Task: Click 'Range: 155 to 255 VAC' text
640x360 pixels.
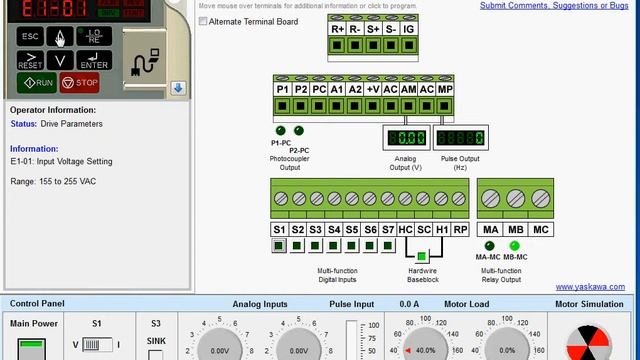Action: click(x=53, y=182)
